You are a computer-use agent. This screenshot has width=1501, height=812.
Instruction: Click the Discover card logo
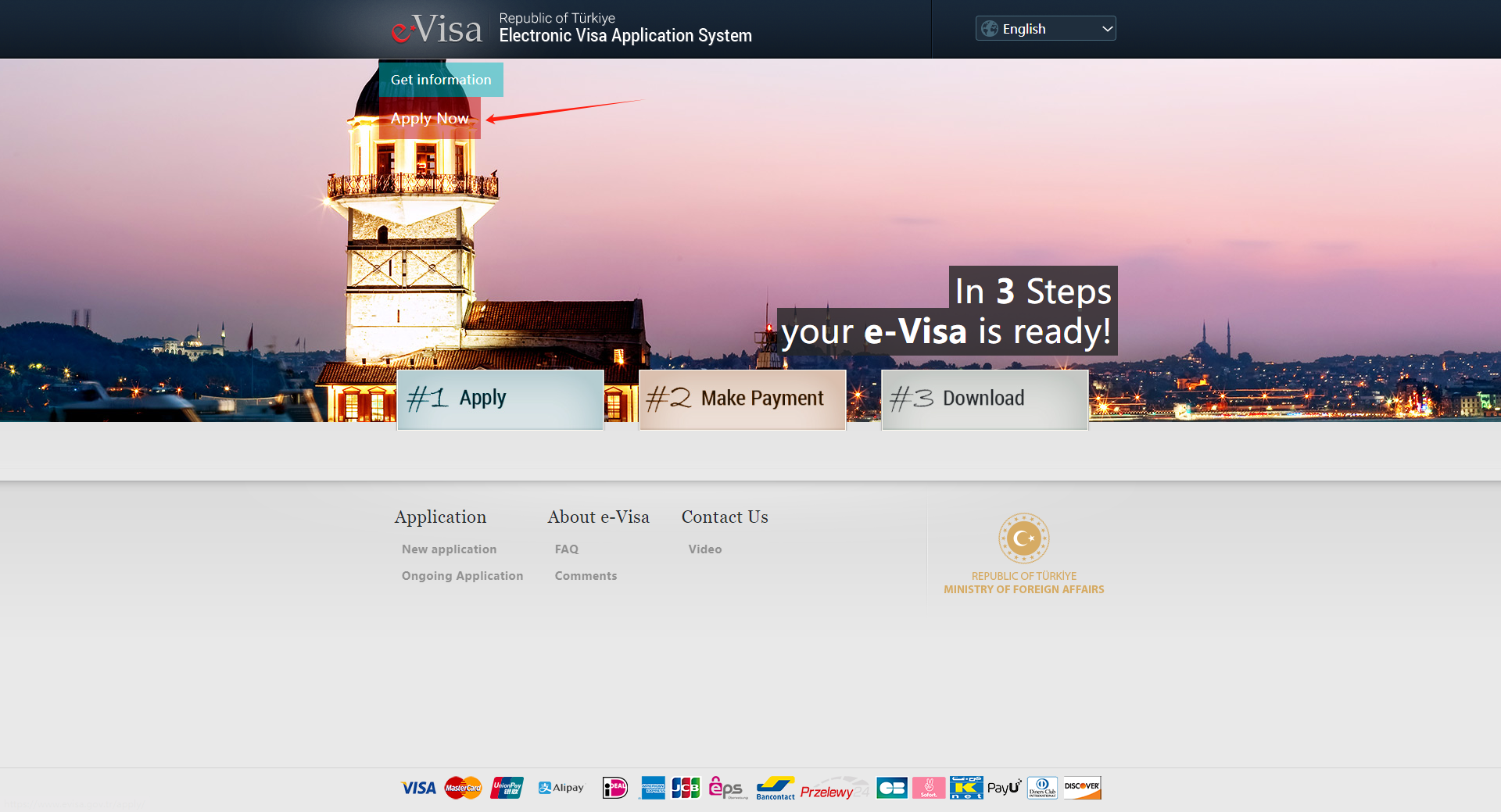pyautogui.click(x=1082, y=788)
